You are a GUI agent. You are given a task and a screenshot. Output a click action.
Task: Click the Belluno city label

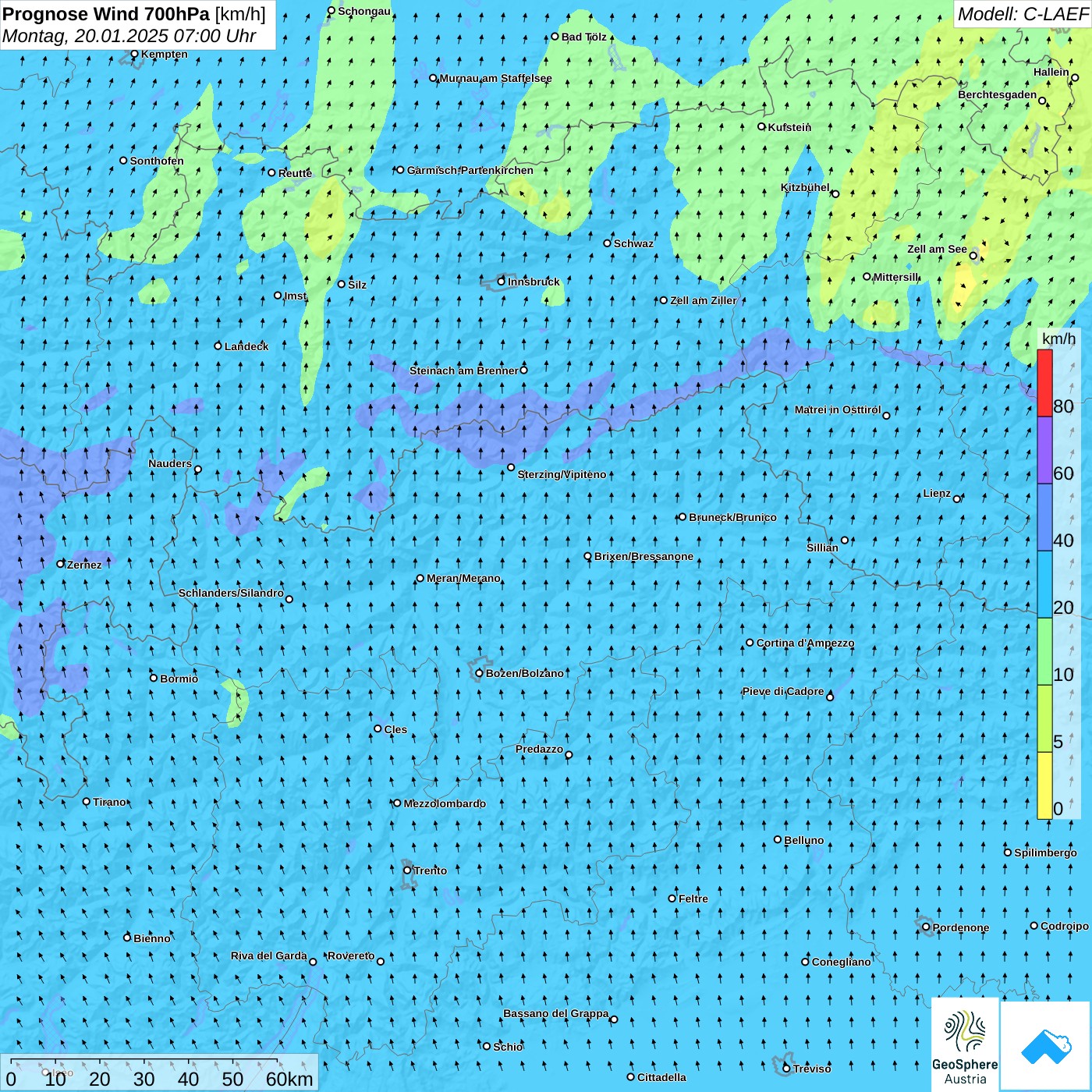tap(803, 840)
